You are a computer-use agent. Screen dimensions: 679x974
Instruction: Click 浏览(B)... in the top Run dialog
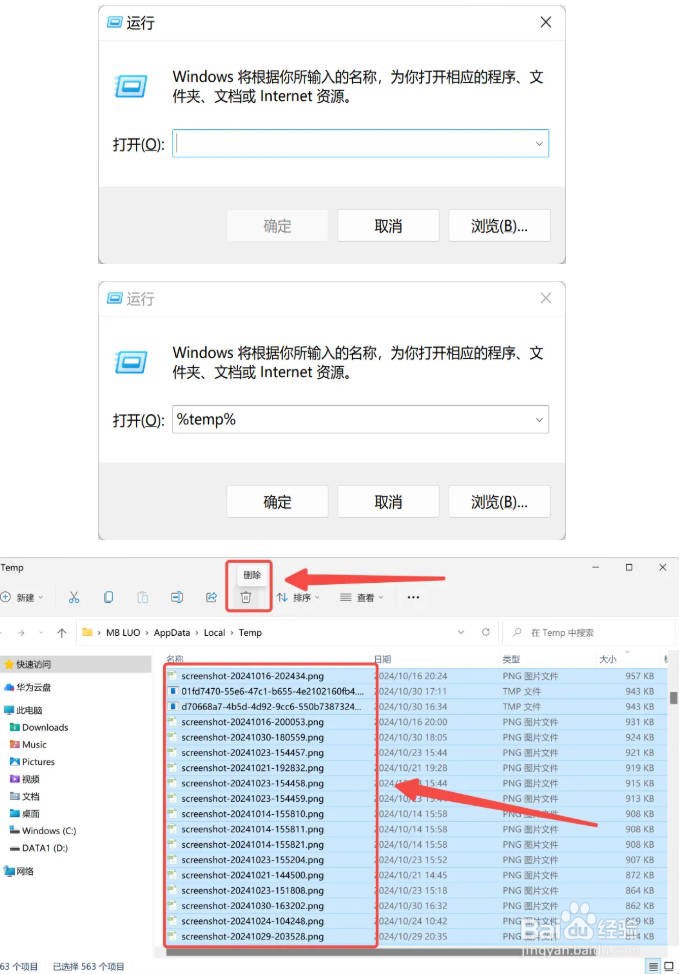tap(499, 225)
